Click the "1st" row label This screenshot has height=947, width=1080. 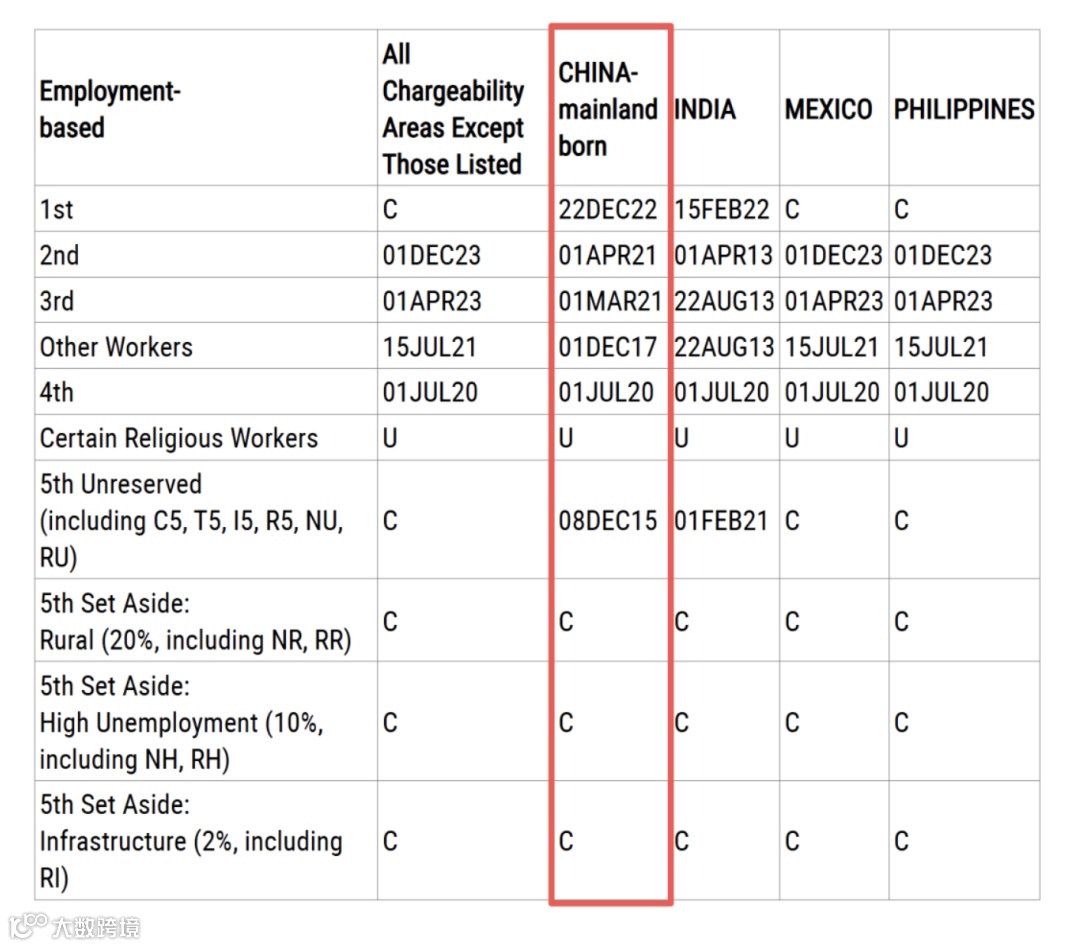coord(56,209)
